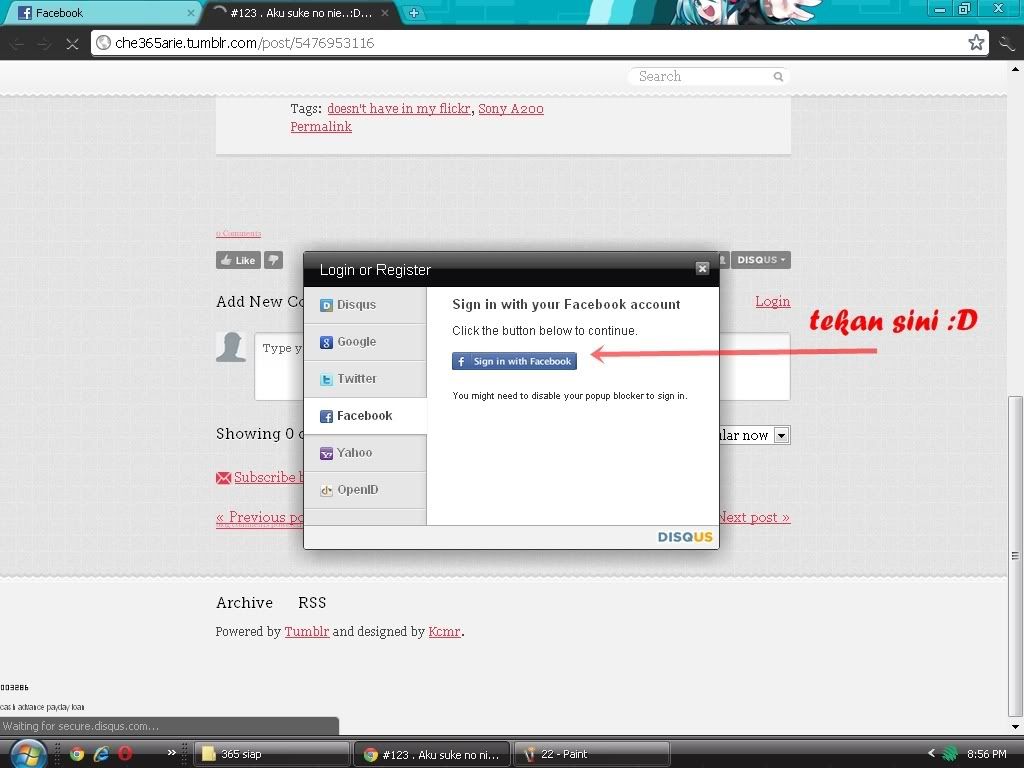This screenshot has height=768, width=1024.
Task: Close the Login or Register dialog
Action: pos(702,268)
